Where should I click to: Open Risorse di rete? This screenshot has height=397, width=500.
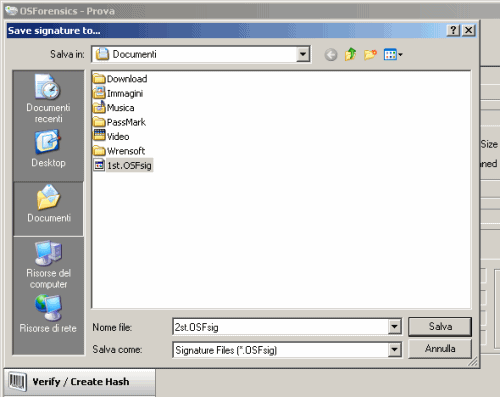click(x=48, y=314)
